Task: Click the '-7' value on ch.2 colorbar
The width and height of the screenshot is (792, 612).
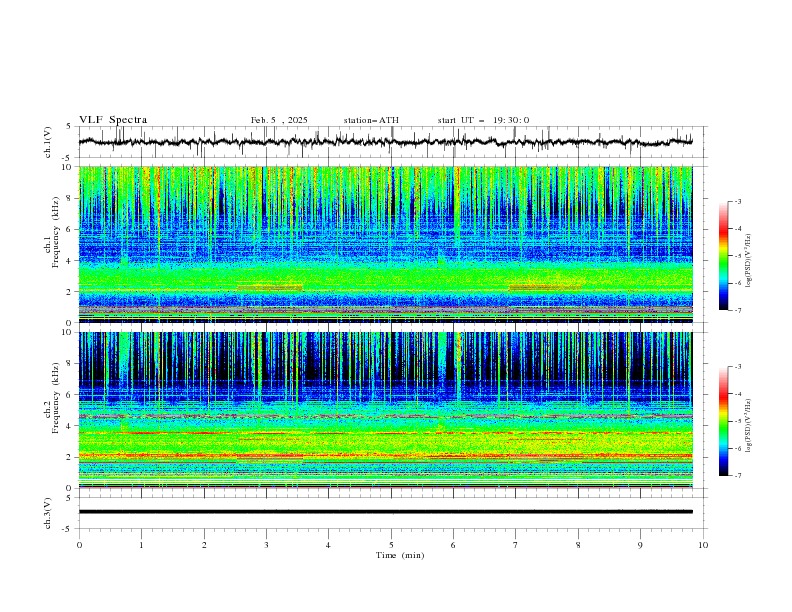Action: pyautogui.click(x=737, y=476)
